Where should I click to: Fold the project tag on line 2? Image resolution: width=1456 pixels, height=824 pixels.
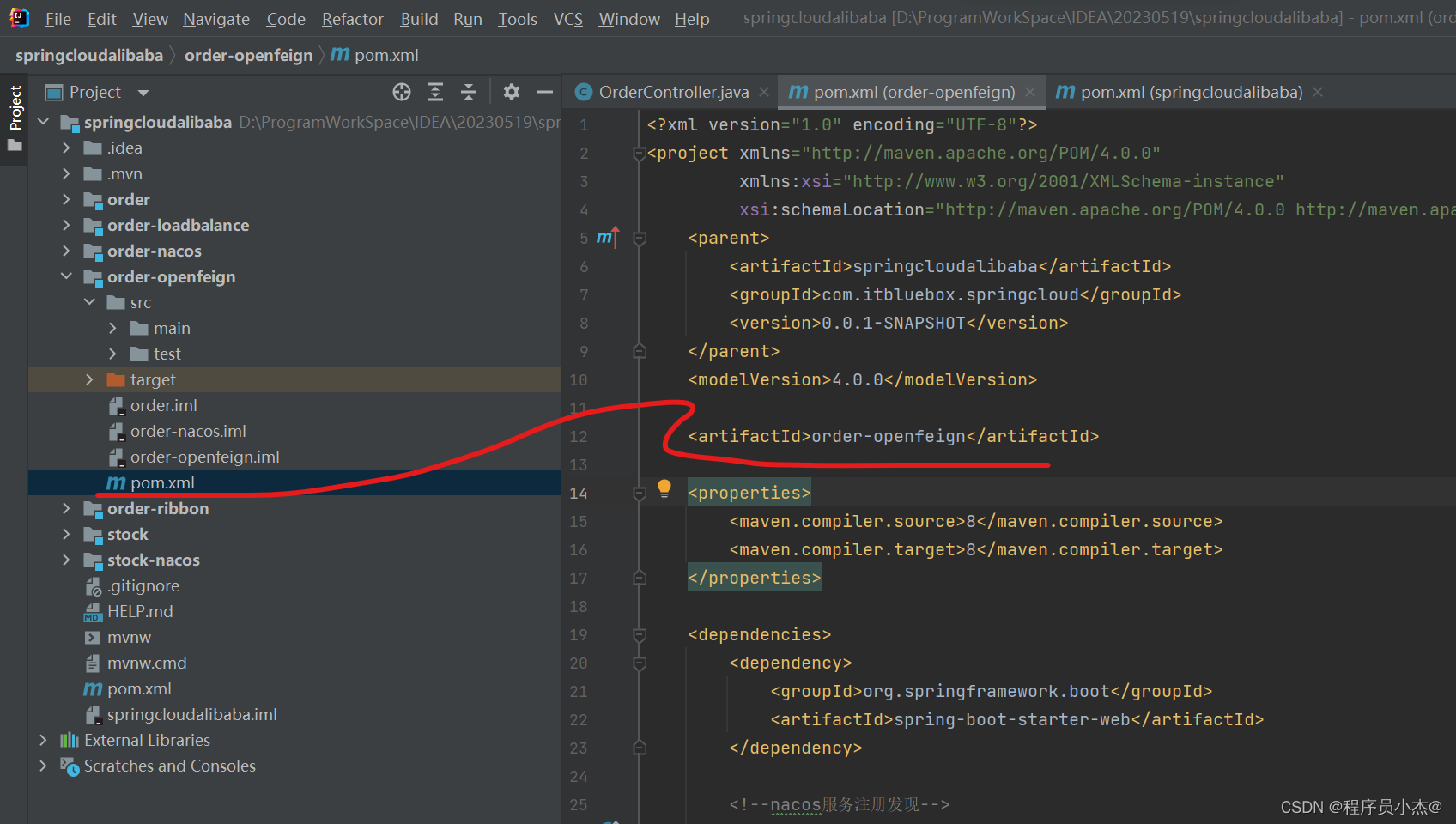[639, 154]
